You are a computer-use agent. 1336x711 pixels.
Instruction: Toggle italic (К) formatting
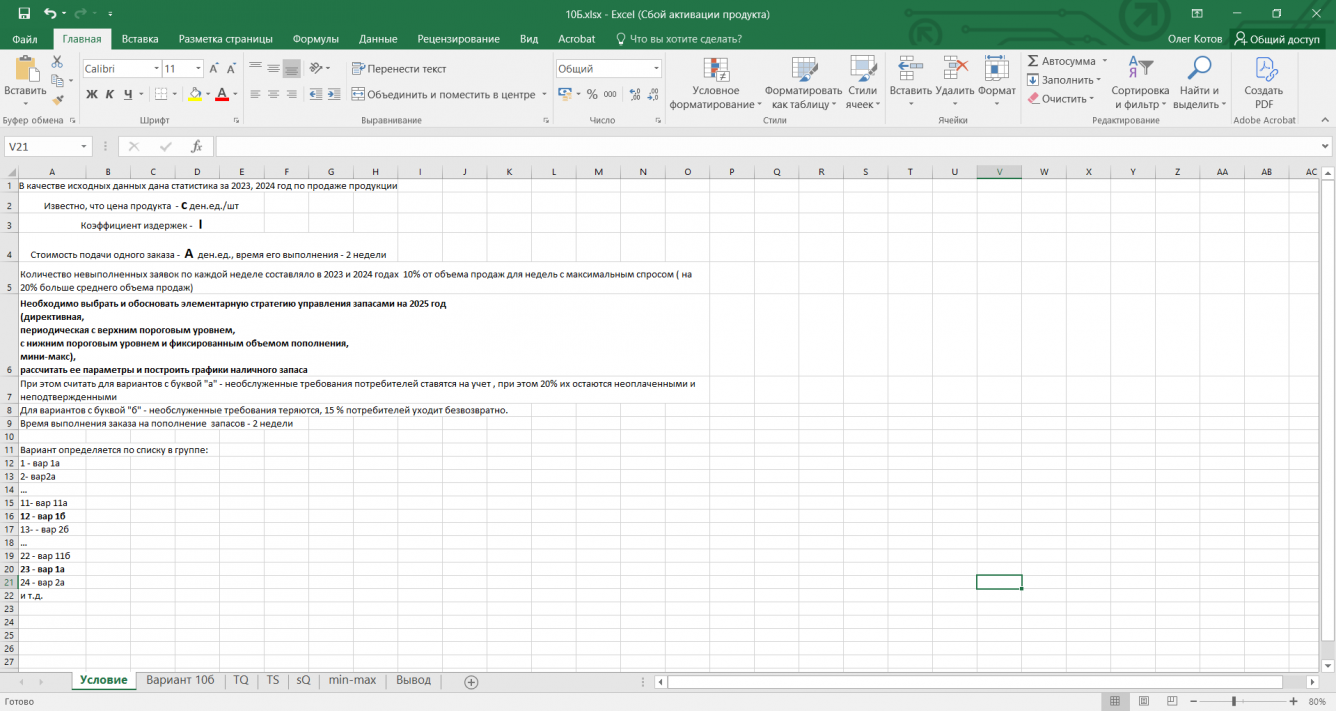(110, 94)
